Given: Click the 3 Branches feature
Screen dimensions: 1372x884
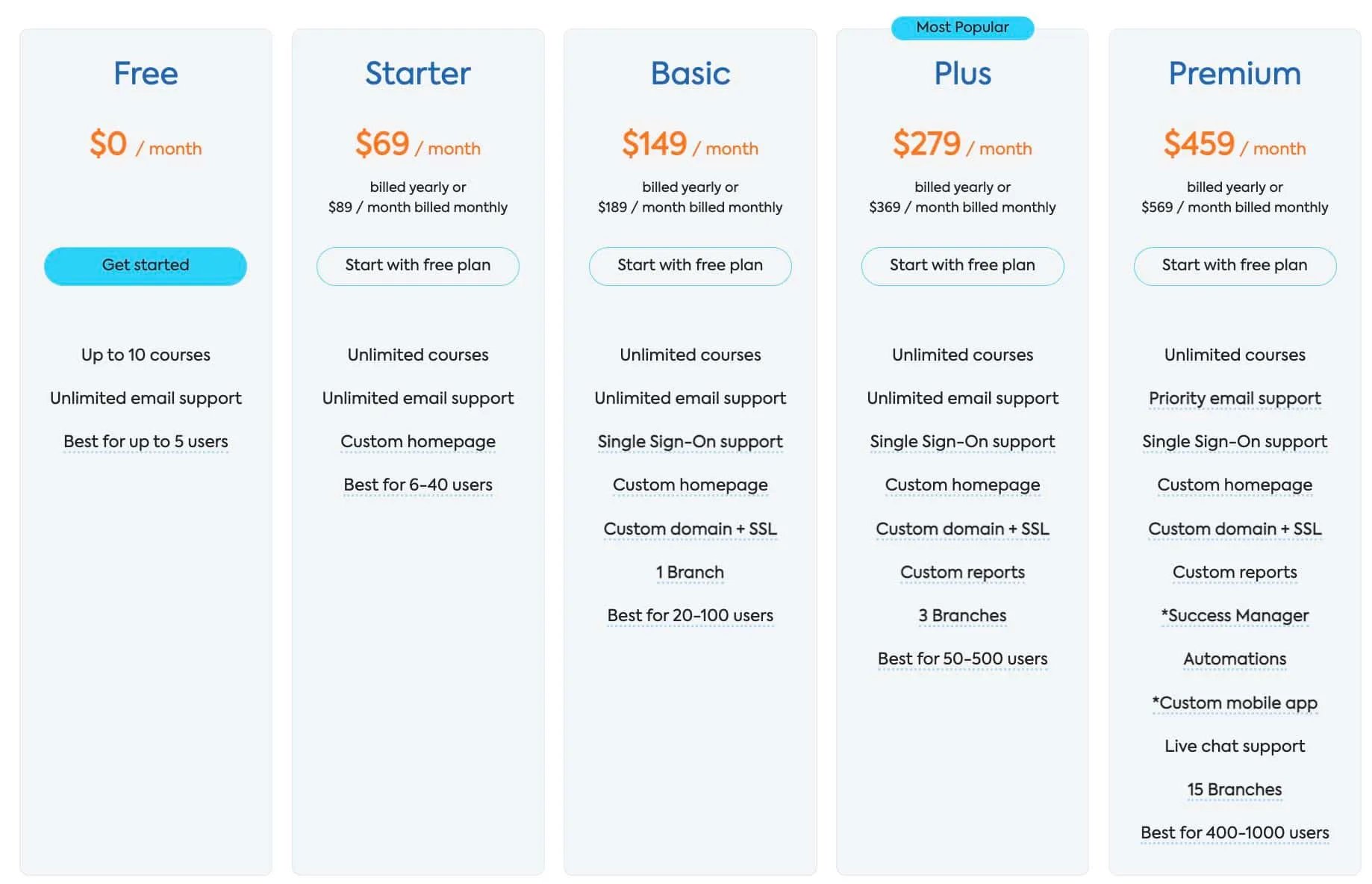Looking at the screenshot, I should [x=962, y=615].
